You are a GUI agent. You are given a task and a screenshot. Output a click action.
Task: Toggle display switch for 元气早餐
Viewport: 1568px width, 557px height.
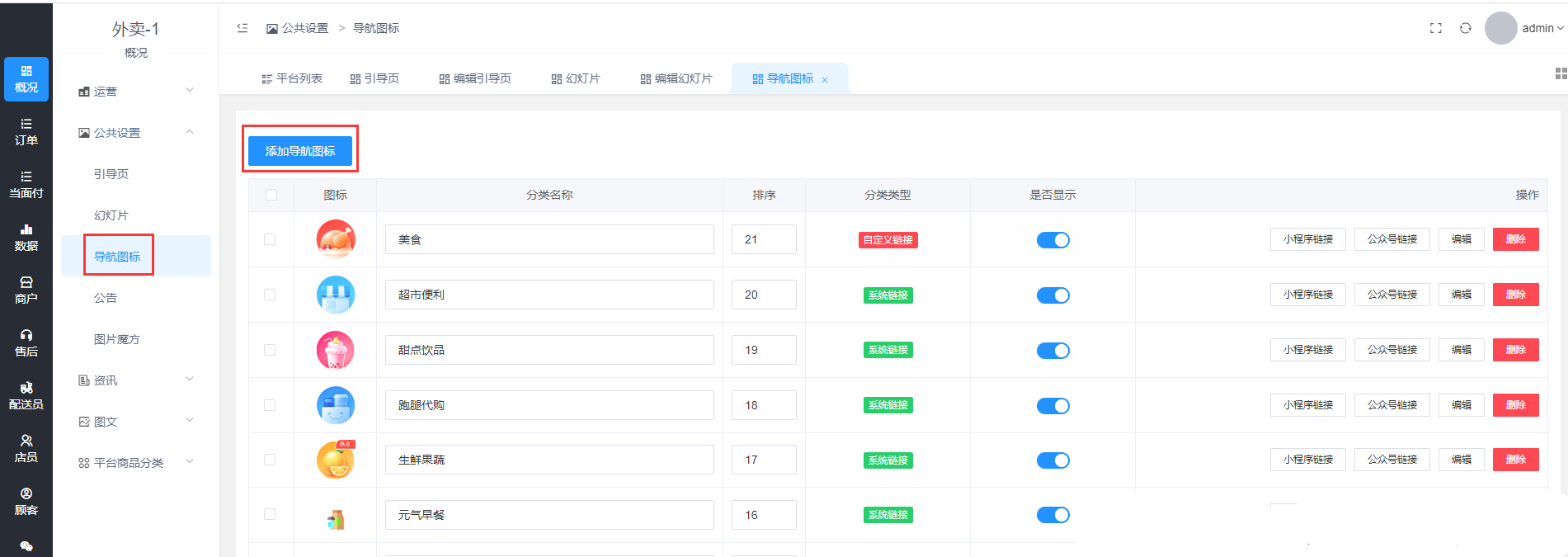tap(1052, 515)
